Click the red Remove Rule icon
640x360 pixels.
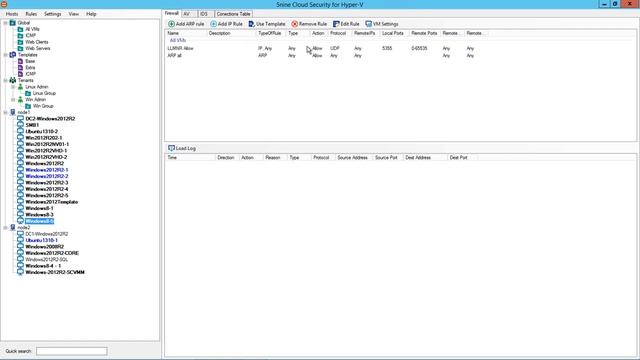tap(294, 24)
